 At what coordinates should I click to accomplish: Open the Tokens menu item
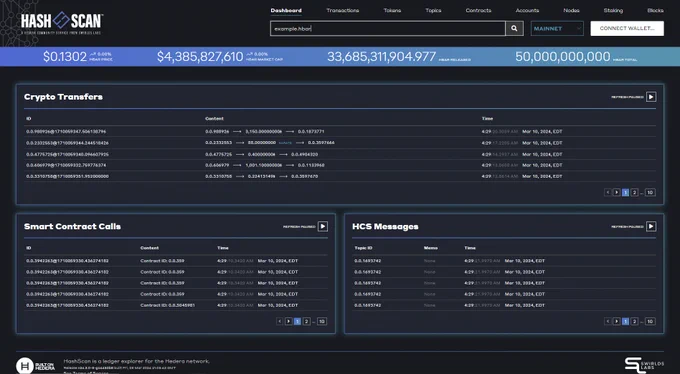click(x=392, y=10)
